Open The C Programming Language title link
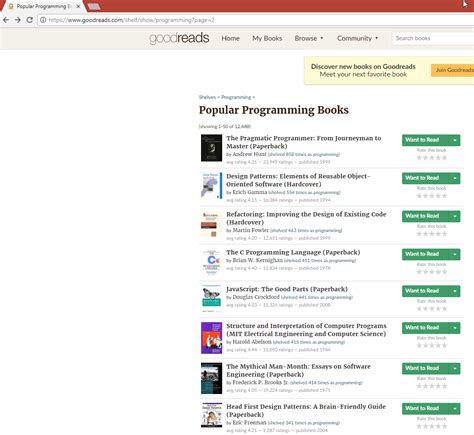The width and height of the screenshot is (474, 435). [293, 252]
